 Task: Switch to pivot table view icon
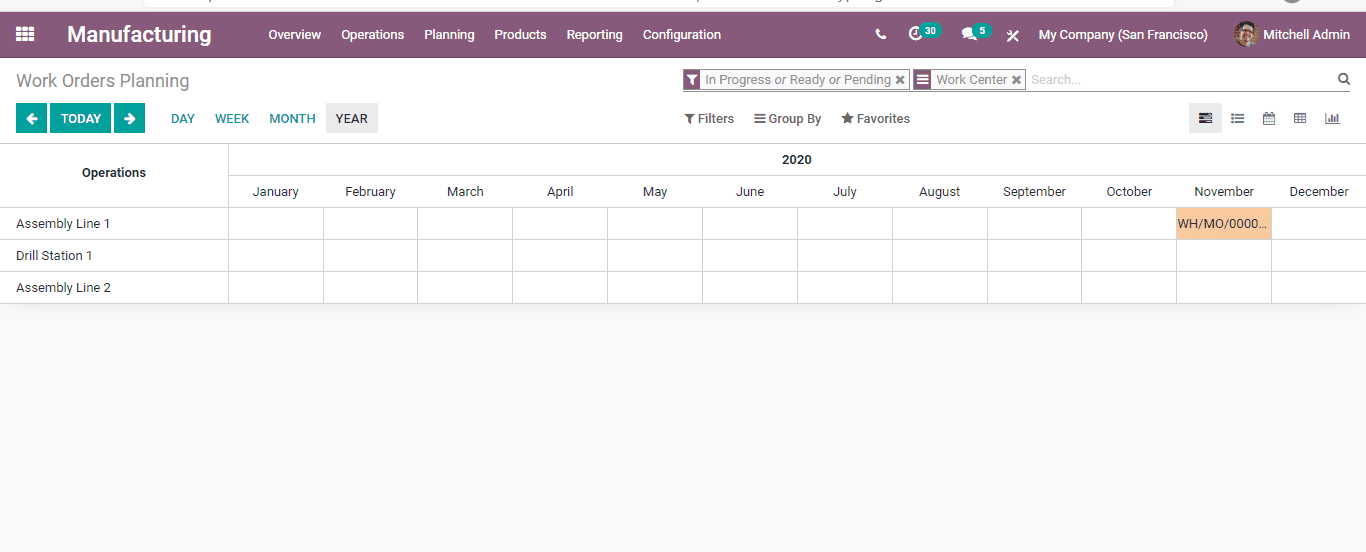click(x=1300, y=118)
